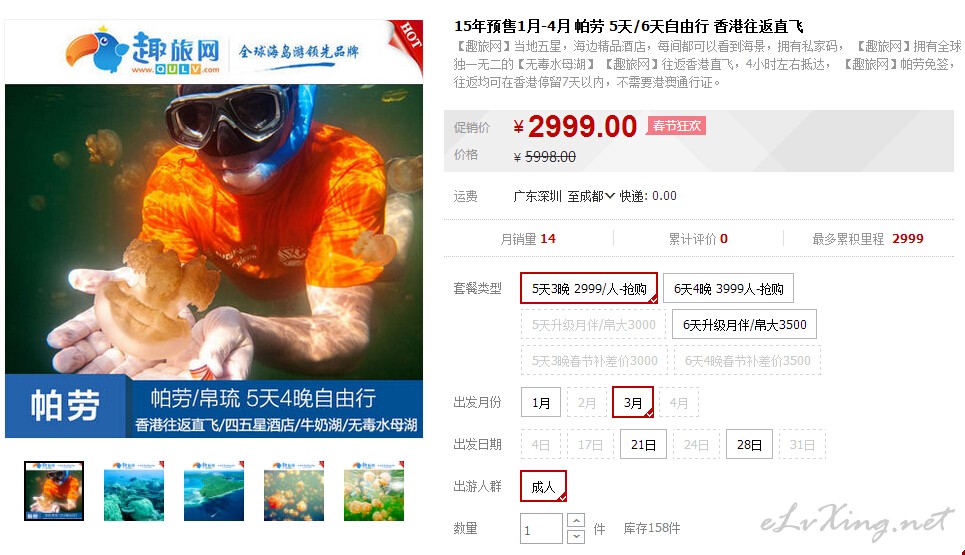Click the 趣旅网 toucan logo
The width and height of the screenshot is (965, 555).
point(143,50)
